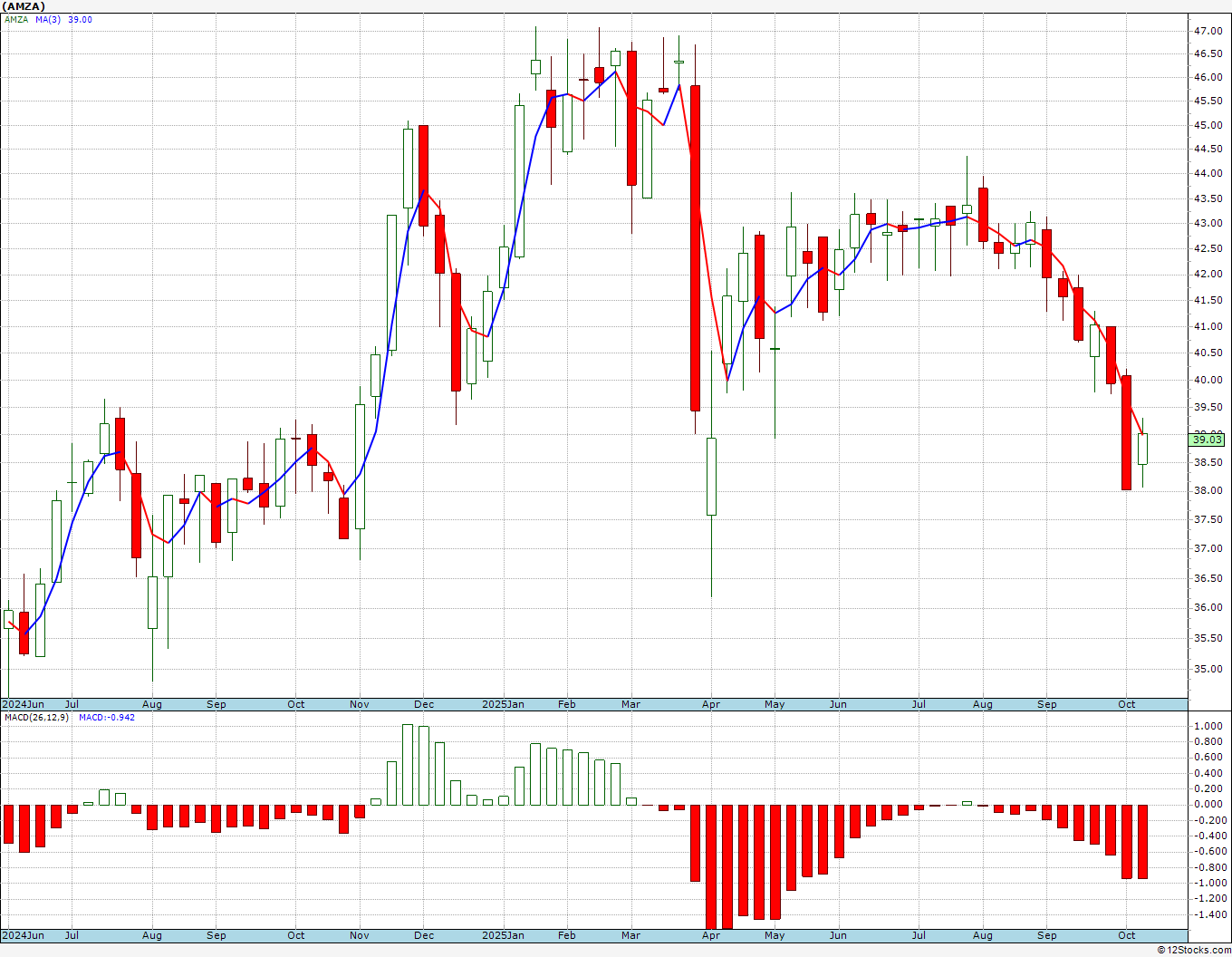Click the 1.000 MACD axis label

tap(1208, 726)
